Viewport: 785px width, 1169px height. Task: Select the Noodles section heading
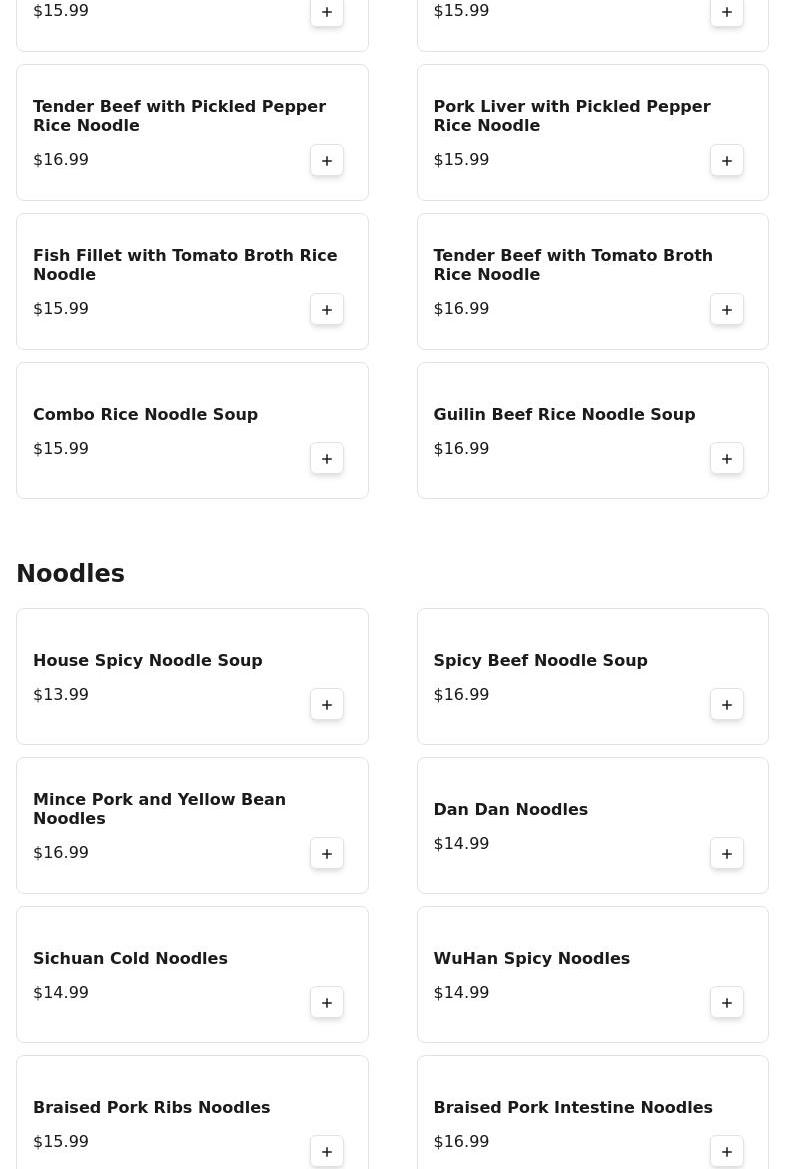(71, 573)
